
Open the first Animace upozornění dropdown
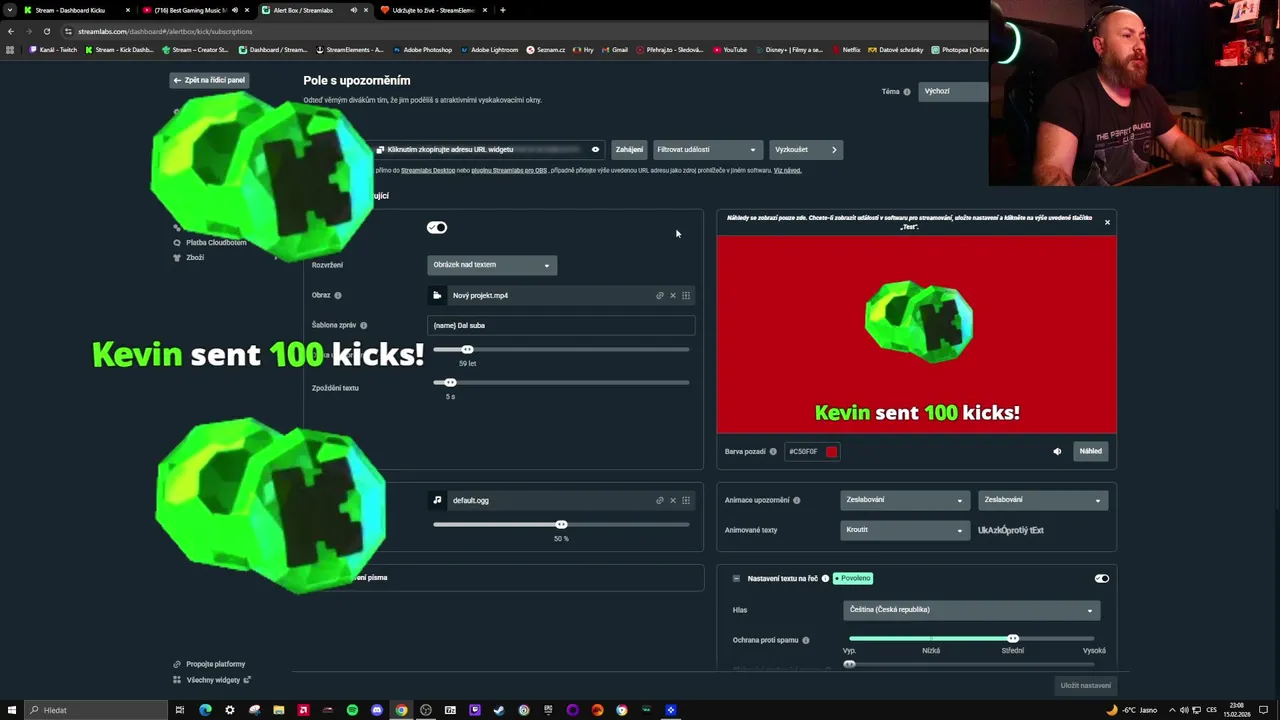click(904, 500)
